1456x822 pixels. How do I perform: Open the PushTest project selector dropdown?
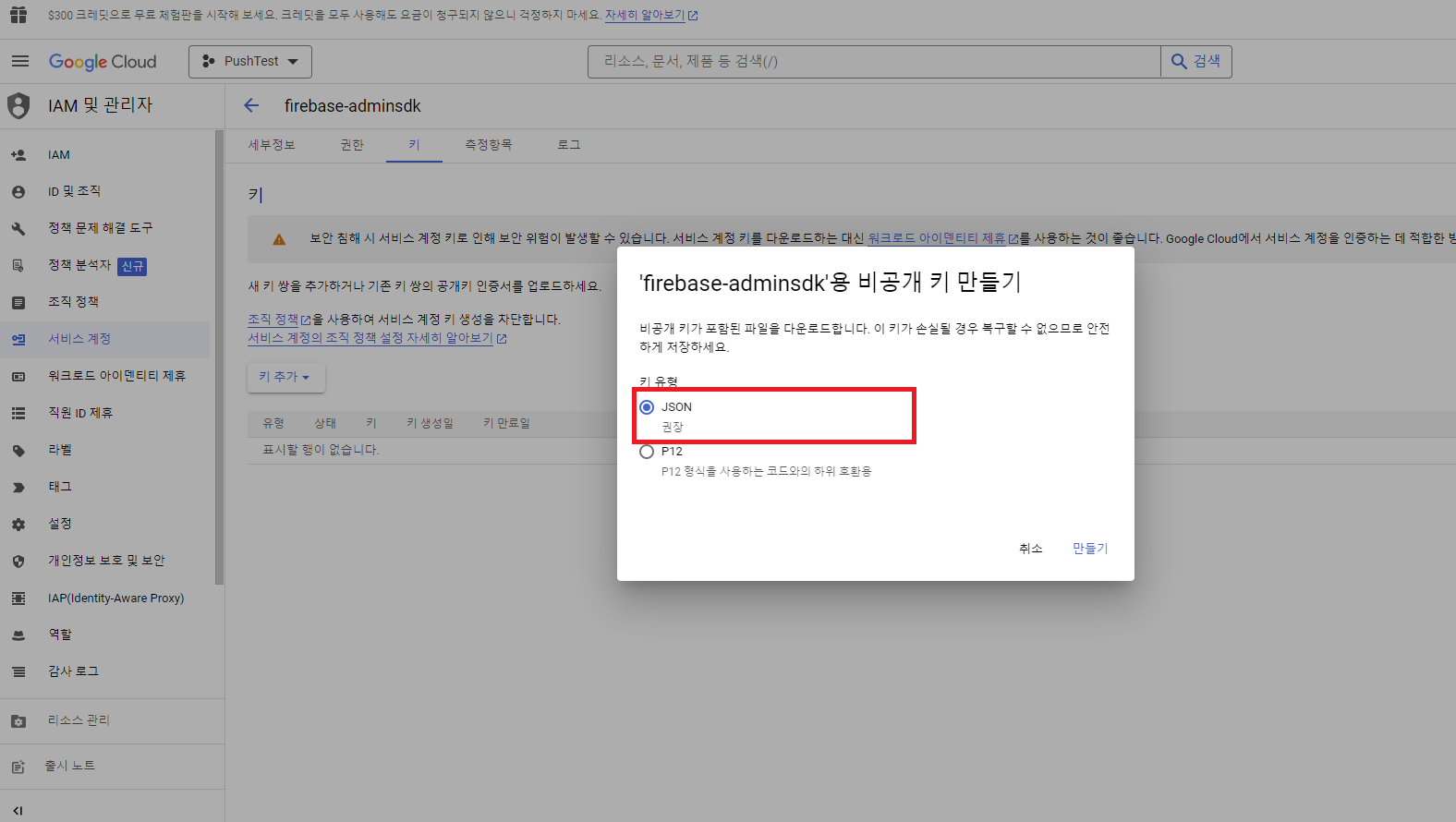tap(250, 62)
